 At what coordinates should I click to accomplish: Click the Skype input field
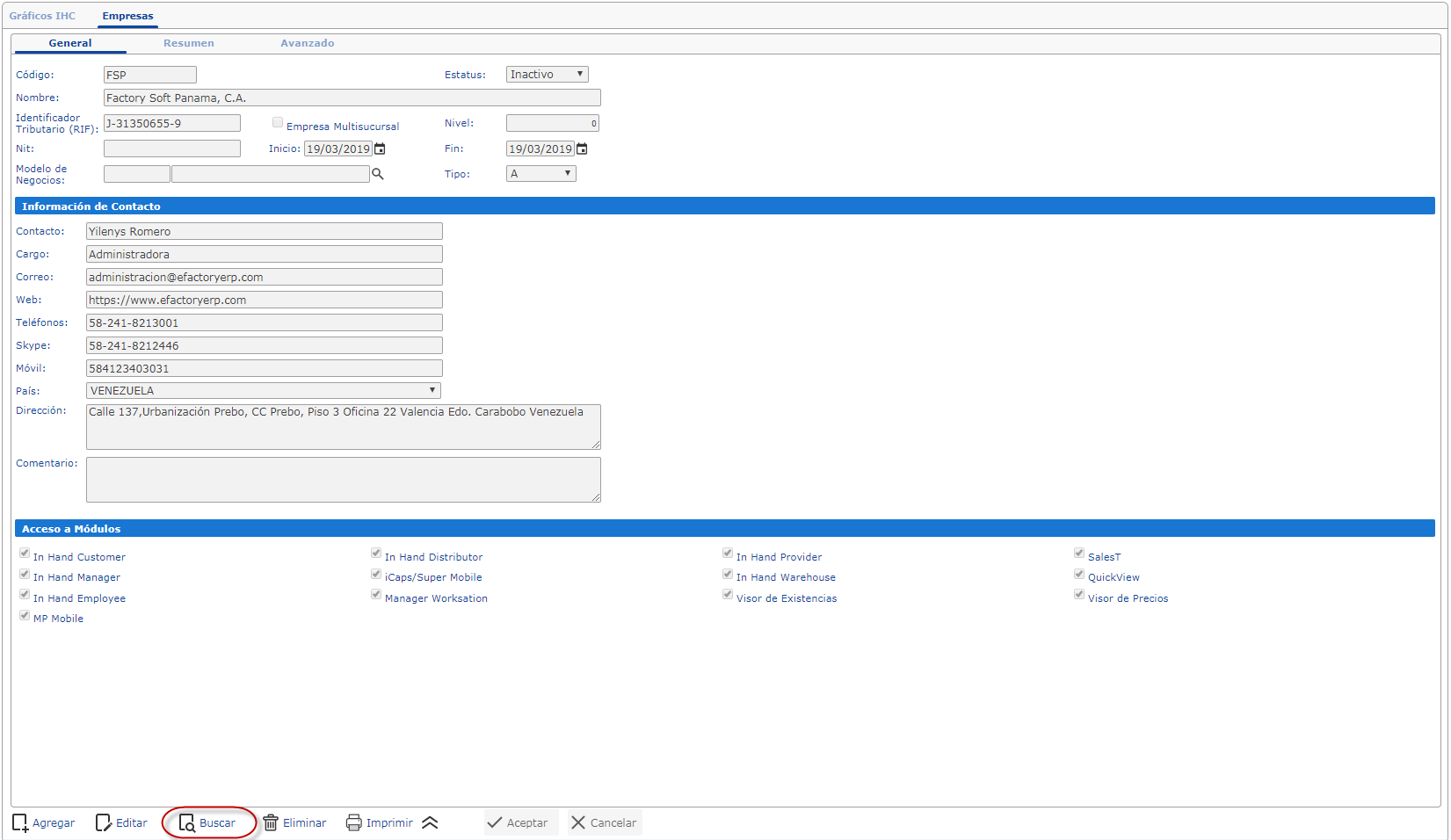coord(265,345)
